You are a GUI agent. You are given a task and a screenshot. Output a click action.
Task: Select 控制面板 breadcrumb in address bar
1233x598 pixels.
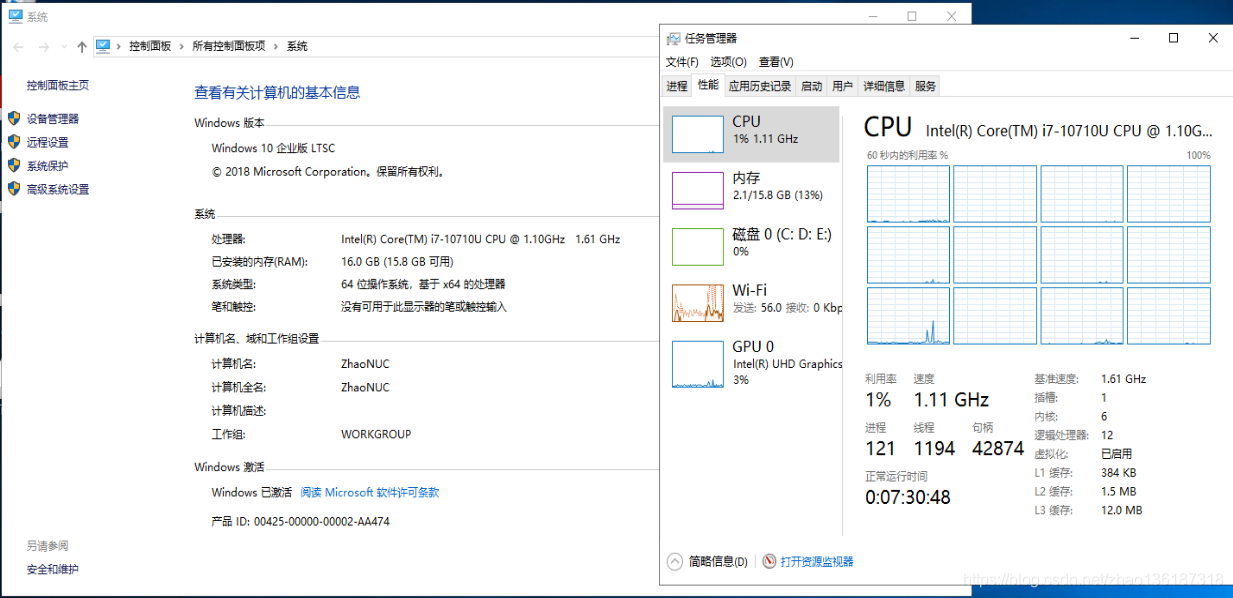[x=150, y=46]
